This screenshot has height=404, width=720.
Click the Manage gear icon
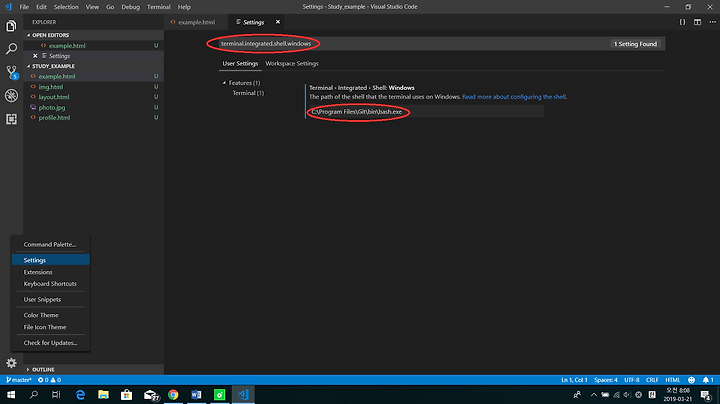coord(11,363)
